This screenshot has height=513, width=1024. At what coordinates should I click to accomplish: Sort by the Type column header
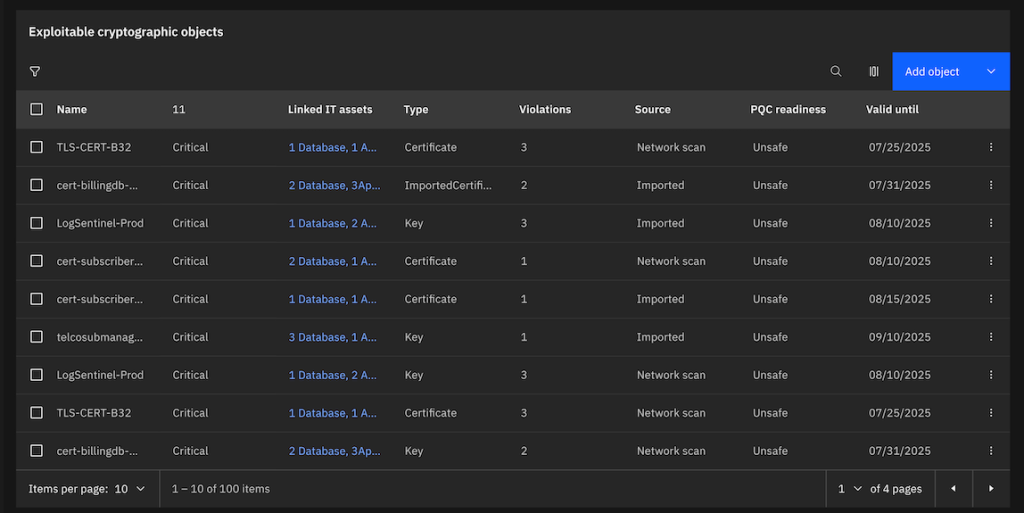click(416, 110)
